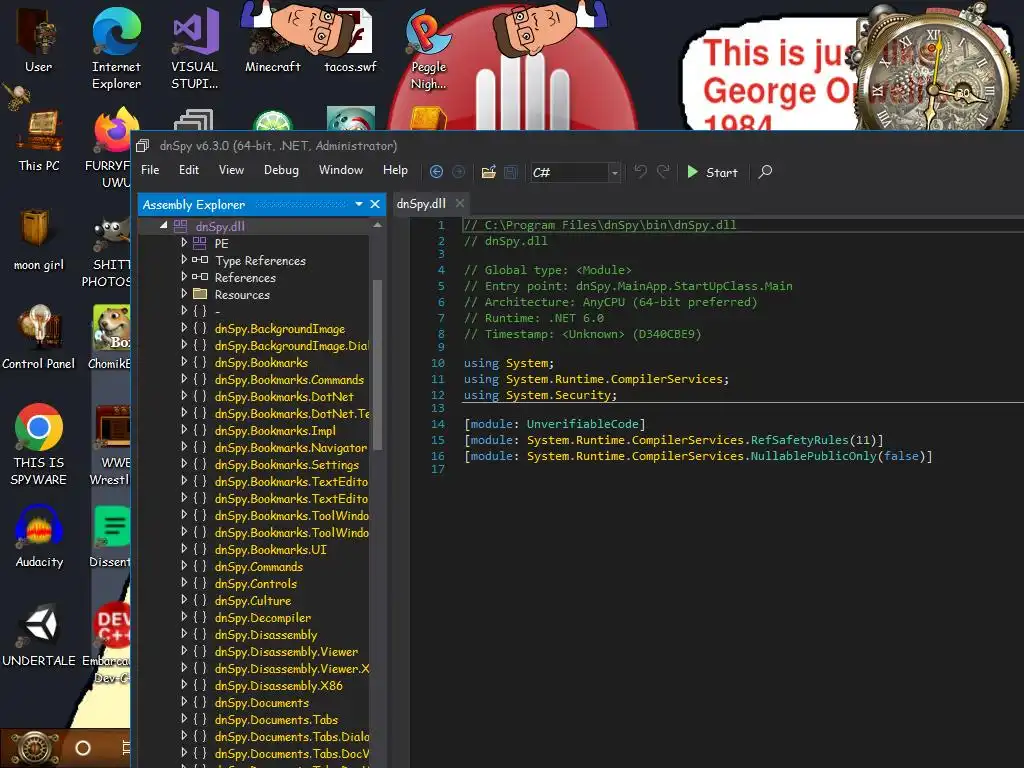This screenshot has height=768, width=1024.
Task: Click the Resources folder icon
Action: click(x=200, y=293)
